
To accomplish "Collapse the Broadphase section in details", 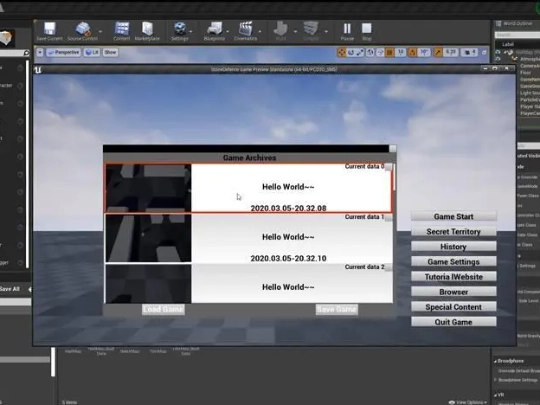I will pyautogui.click(x=495, y=361).
